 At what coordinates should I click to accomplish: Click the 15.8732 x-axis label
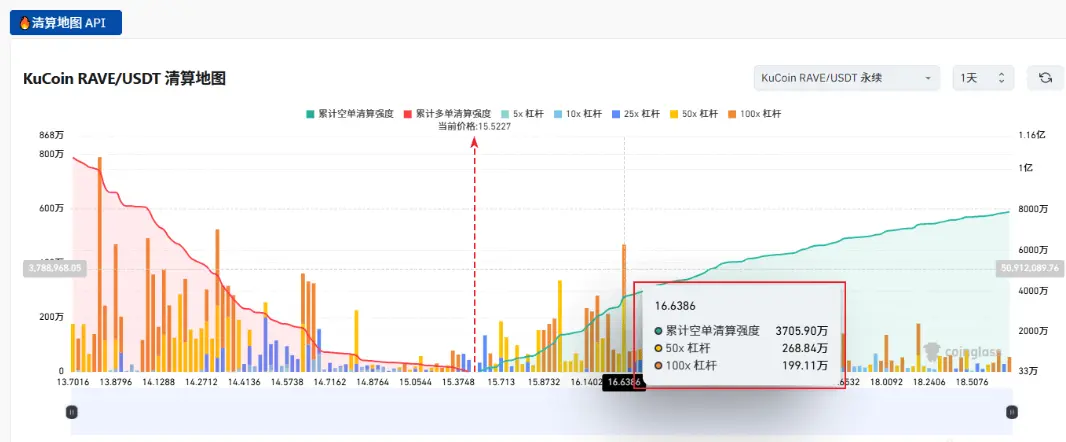point(543,382)
